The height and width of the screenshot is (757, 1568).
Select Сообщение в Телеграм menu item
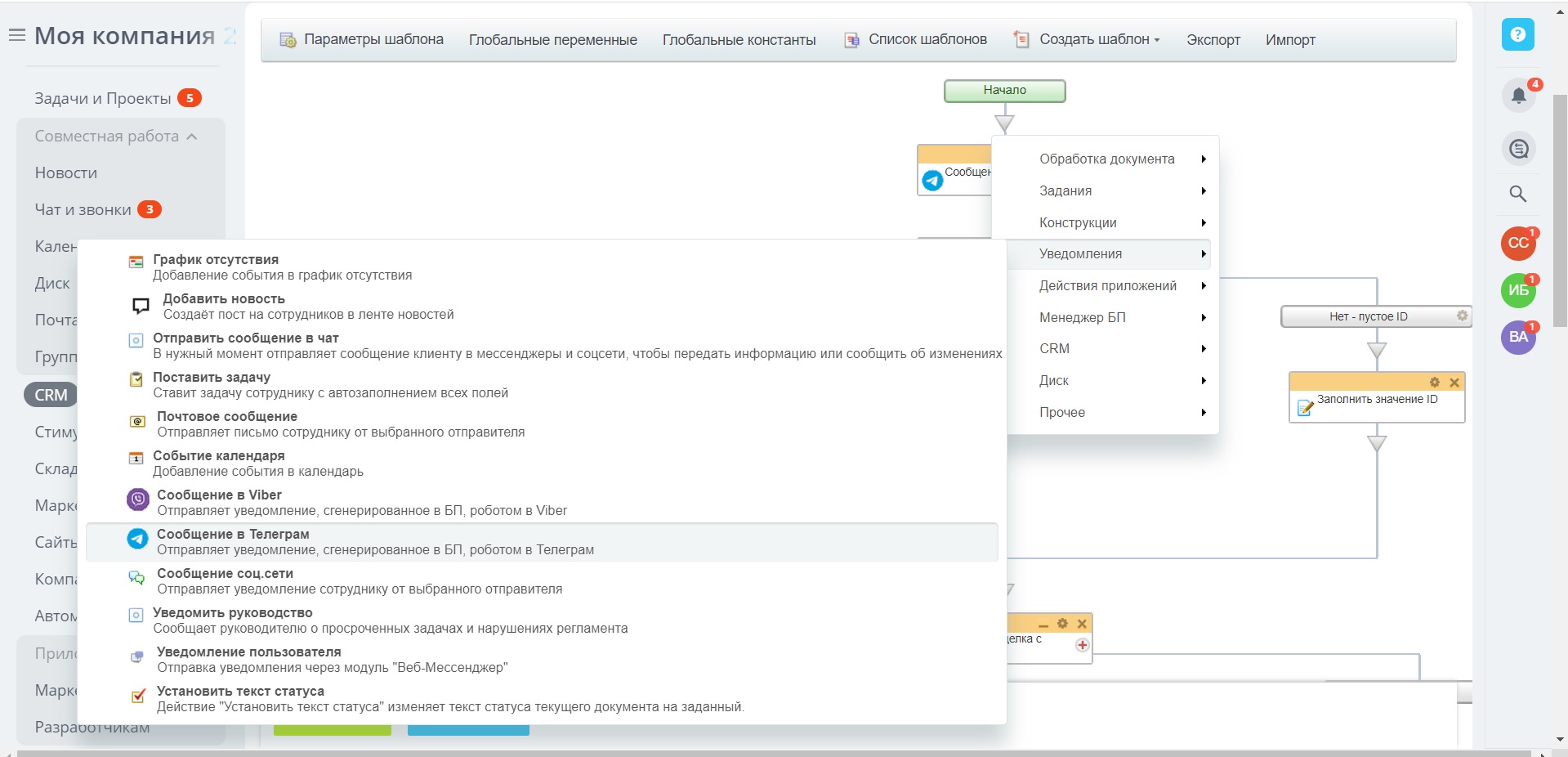[x=233, y=534]
